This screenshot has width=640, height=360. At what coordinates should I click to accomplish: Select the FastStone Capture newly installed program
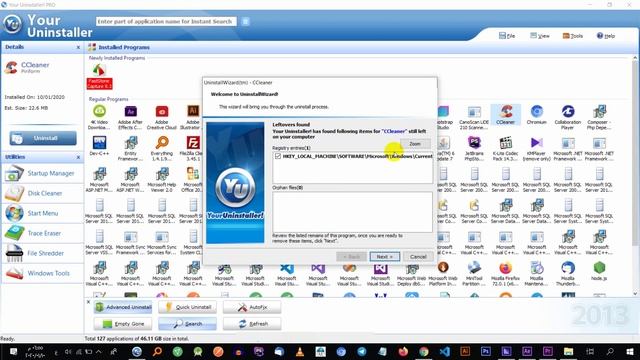[99, 76]
